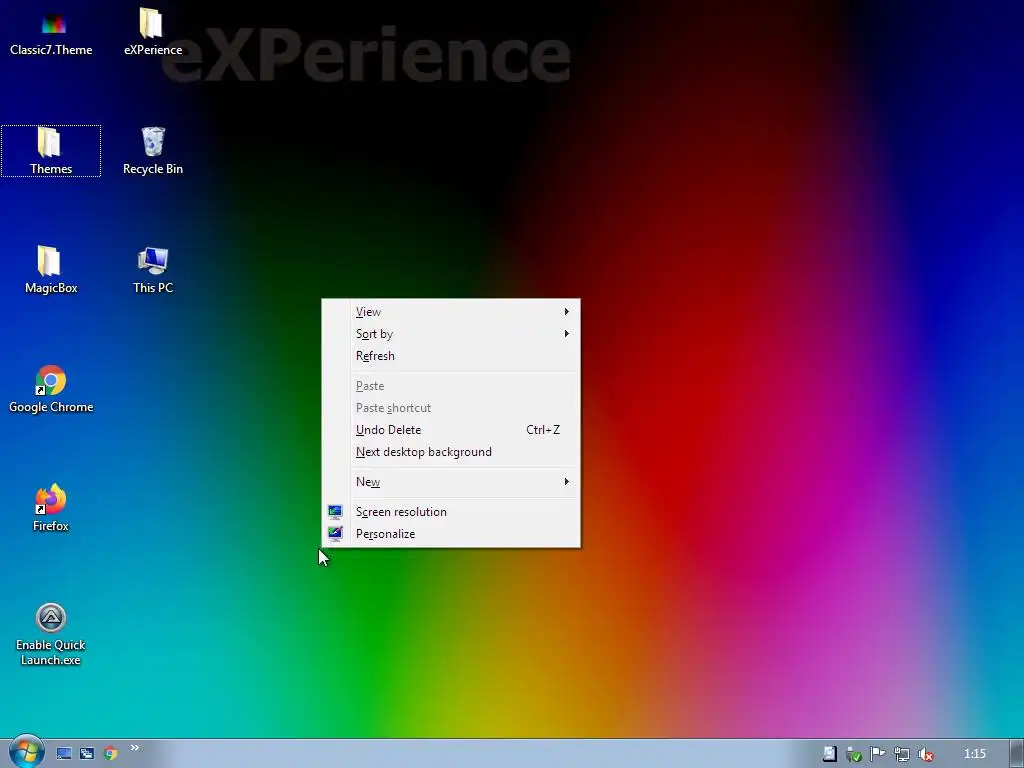The image size is (1024, 768).
Task: Open Screen resolution settings
Action: click(451, 512)
